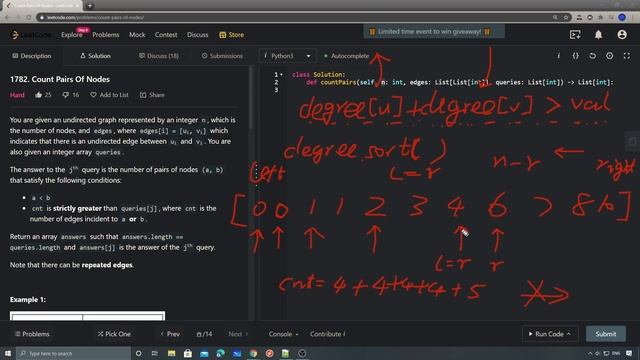Click Run Code

[549, 334]
